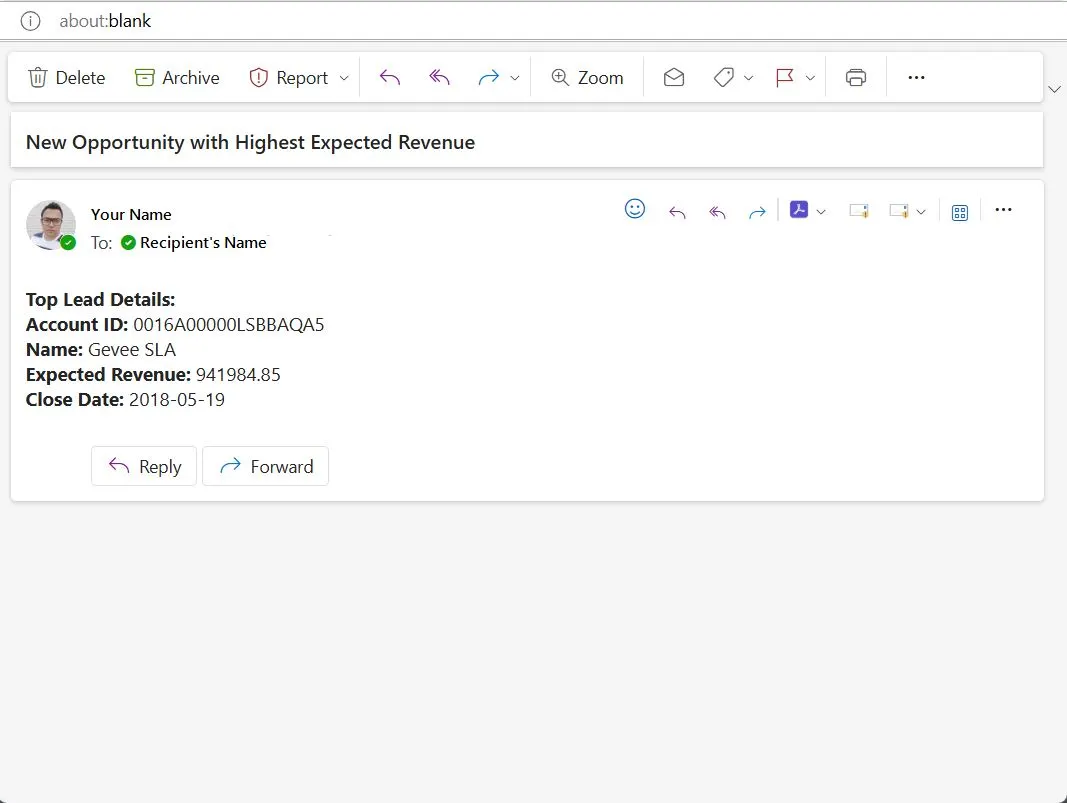Screen dimensions: 1067x803
Task: Collapse the ribbon using the far-right chevron
Action: click(1054, 90)
